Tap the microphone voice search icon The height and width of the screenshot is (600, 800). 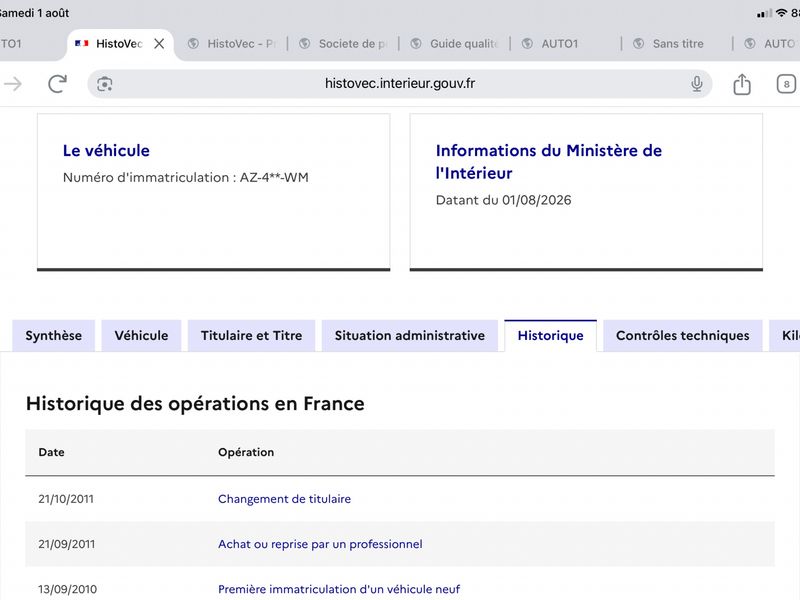696,84
